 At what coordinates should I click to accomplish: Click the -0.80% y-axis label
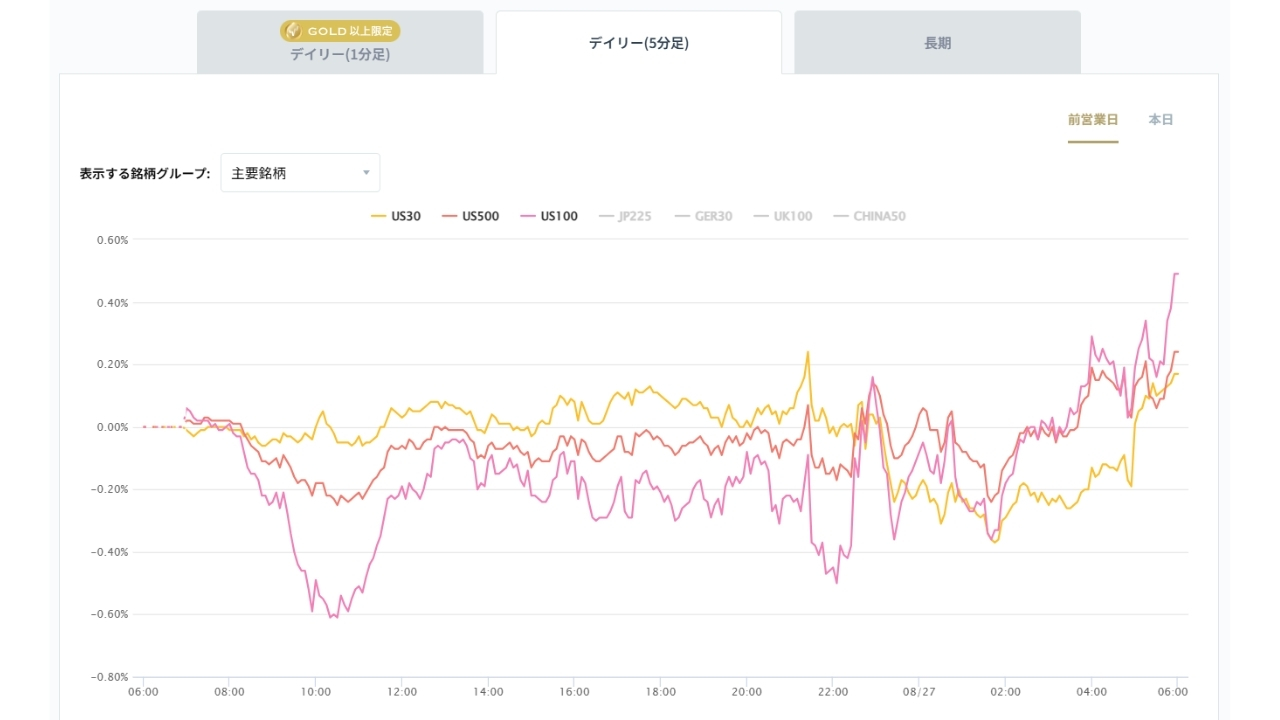pos(111,677)
